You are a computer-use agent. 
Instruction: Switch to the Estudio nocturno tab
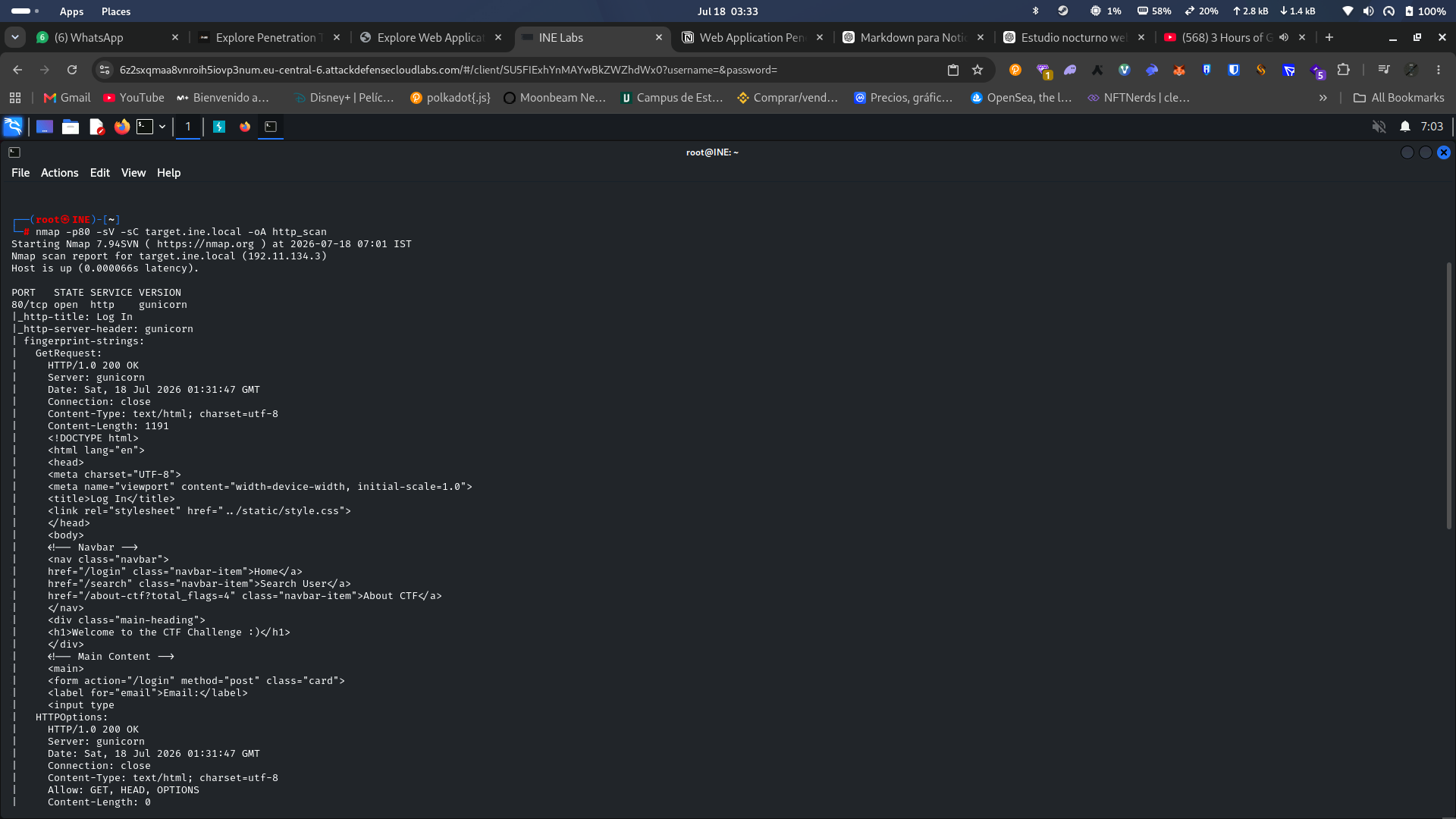tap(1074, 37)
